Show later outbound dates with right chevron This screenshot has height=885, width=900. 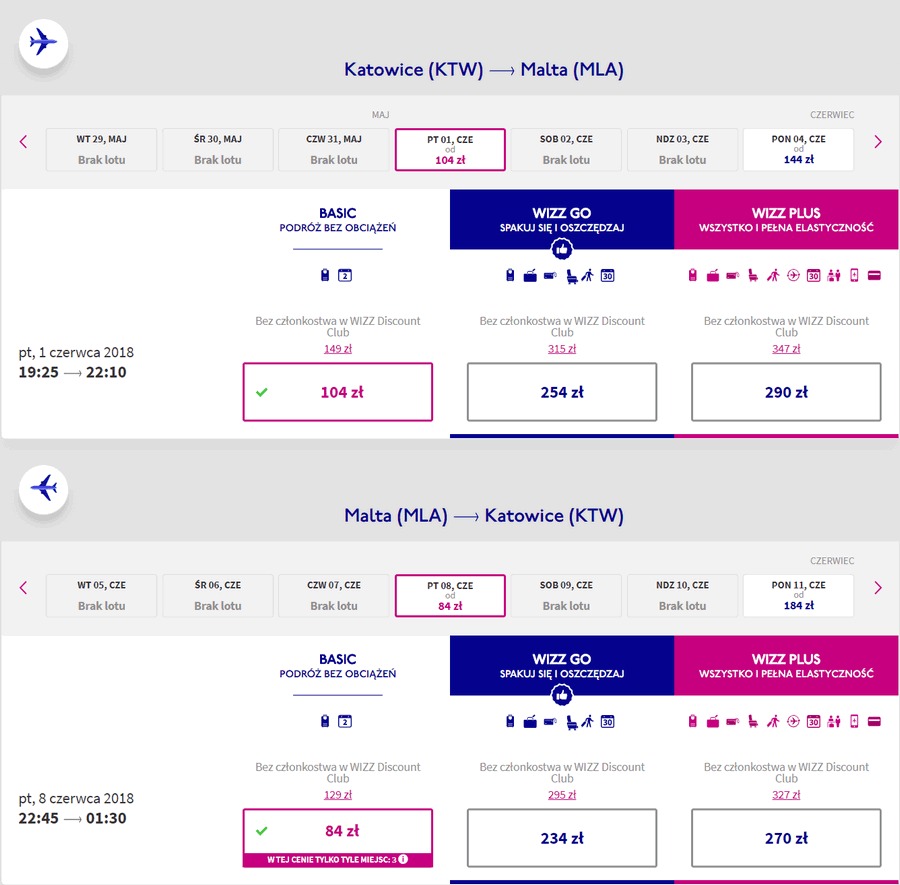pyautogui.click(x=878, y=142)
